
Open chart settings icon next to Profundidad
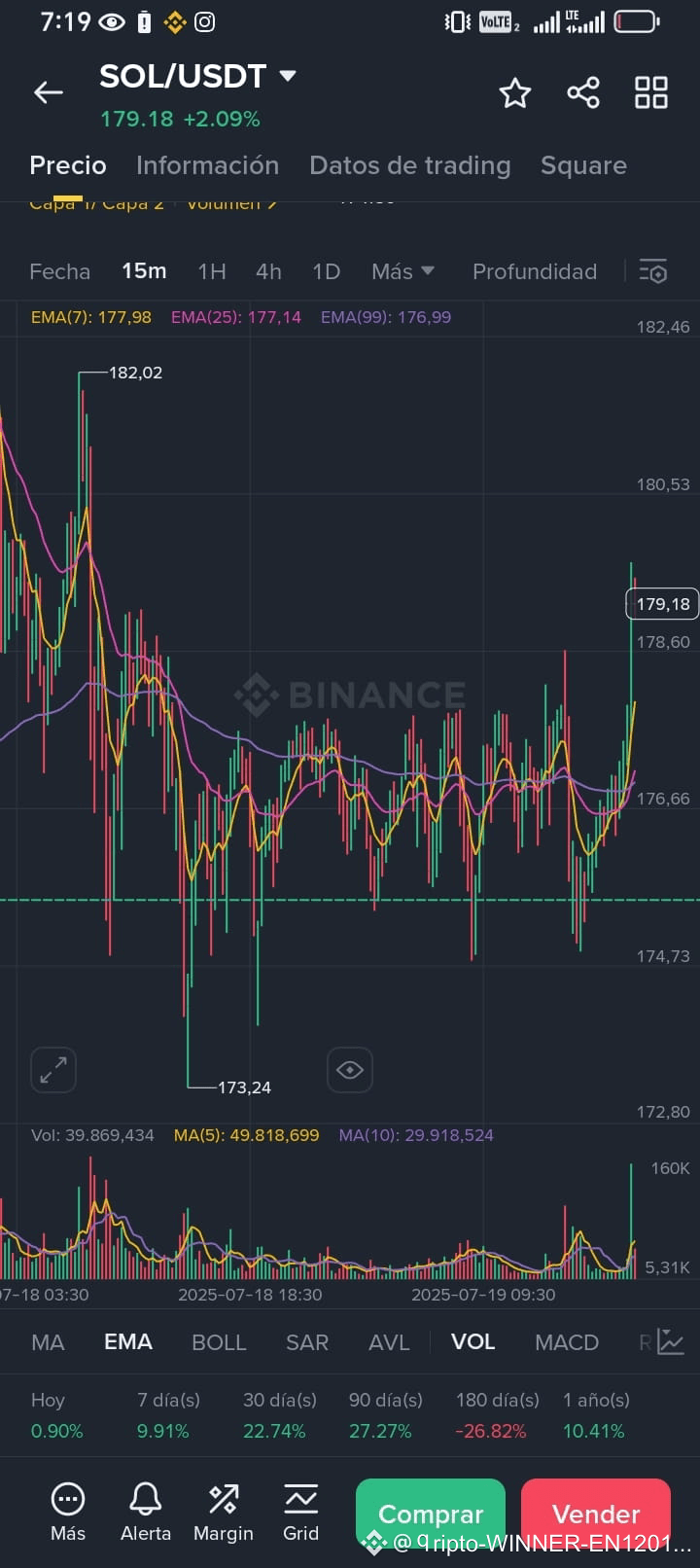pyautogui.click(x=653, y=271)
